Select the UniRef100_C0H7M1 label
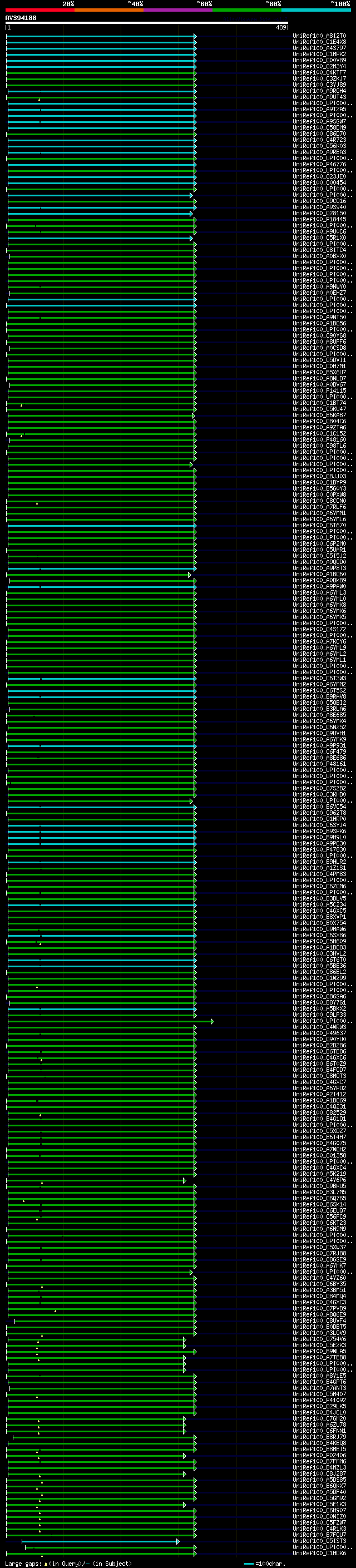 tap(319, 367)
